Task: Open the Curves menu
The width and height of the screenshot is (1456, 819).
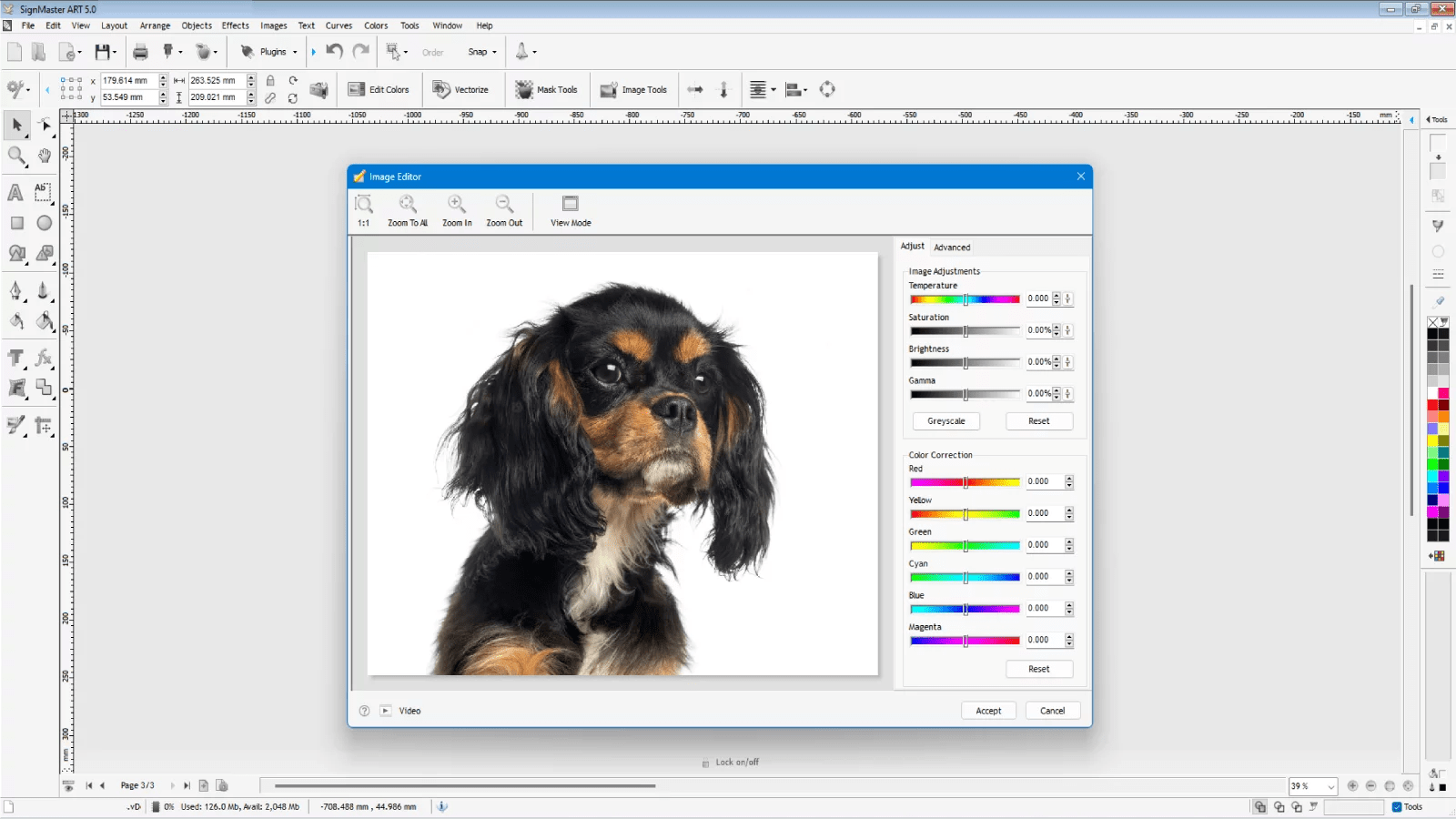Action: click(x=339, y=25)
